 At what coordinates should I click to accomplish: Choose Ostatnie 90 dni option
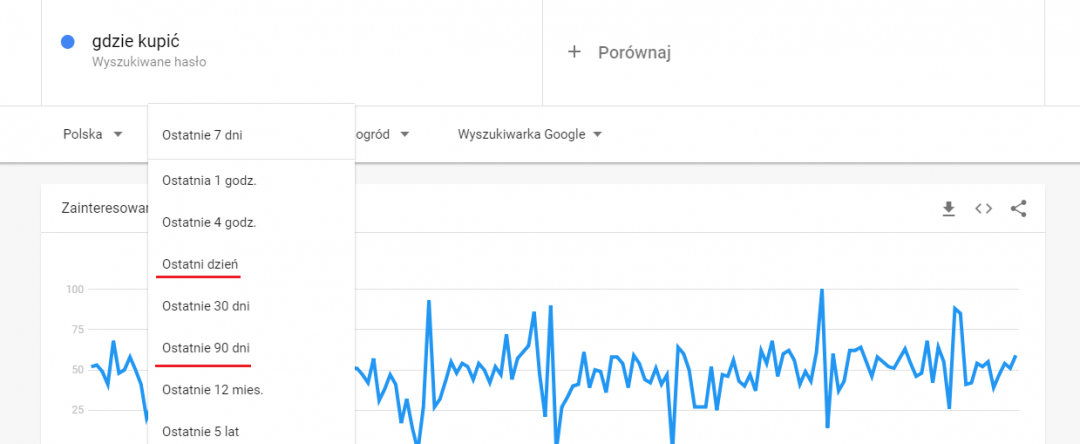[206, 347]
